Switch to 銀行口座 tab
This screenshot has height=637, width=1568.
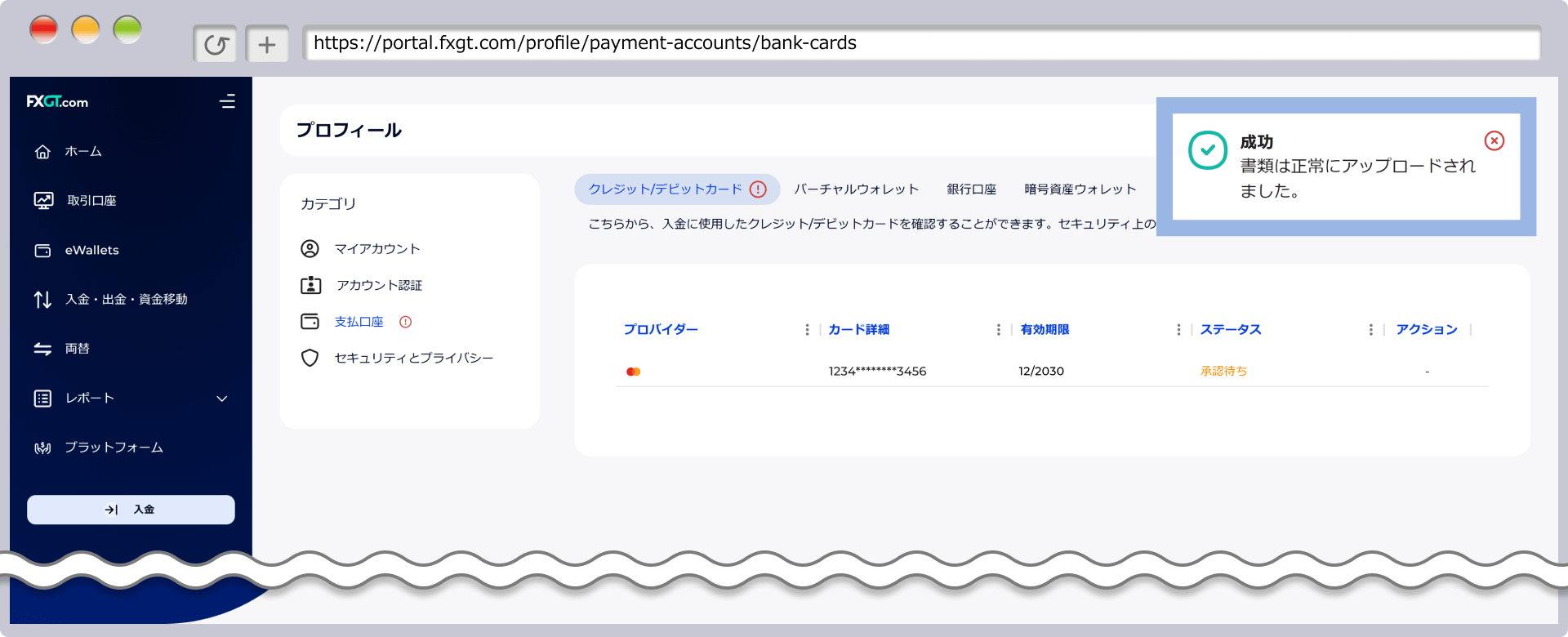click(972, 189)
